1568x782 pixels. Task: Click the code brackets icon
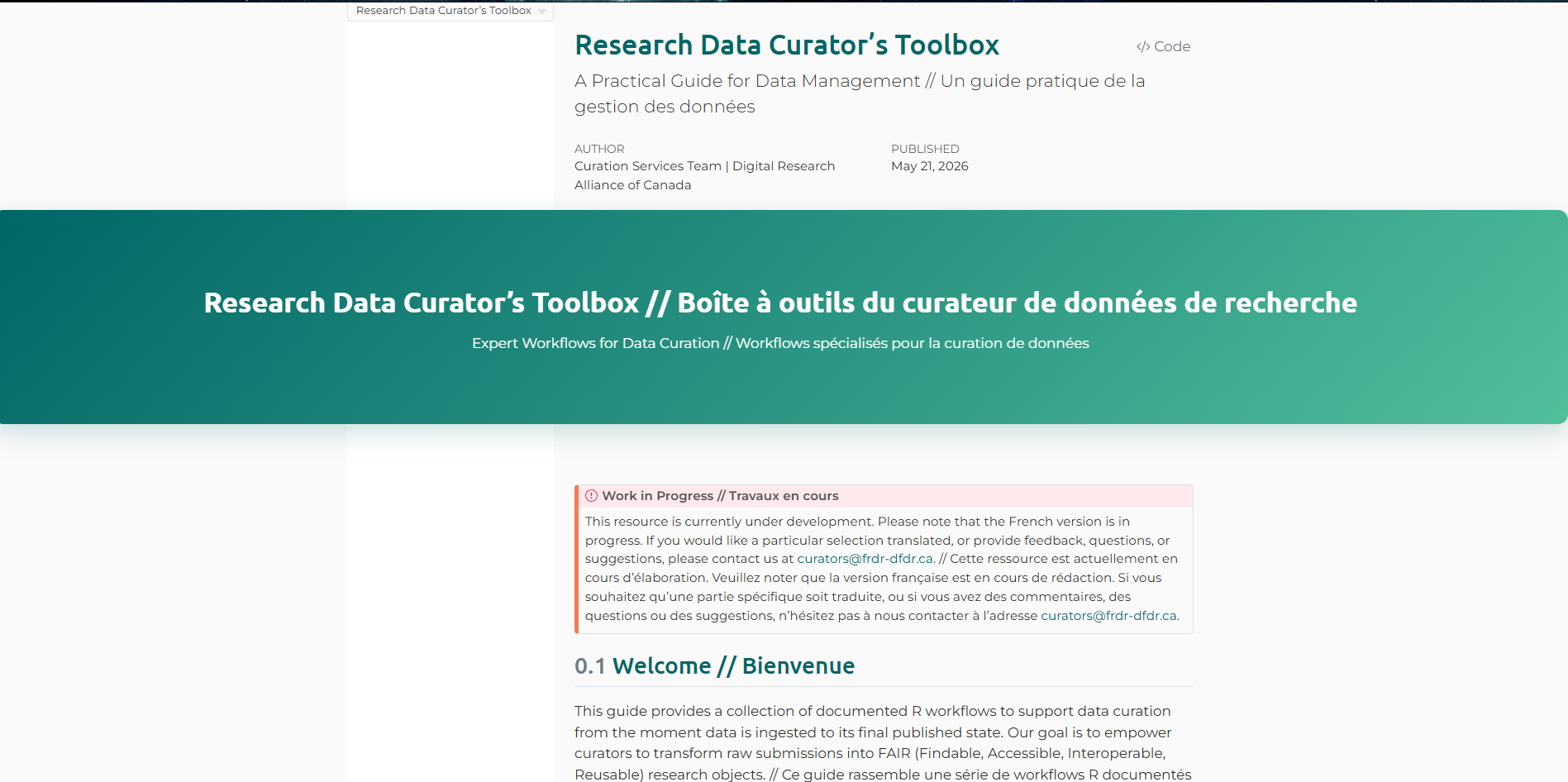point(1143,47)
